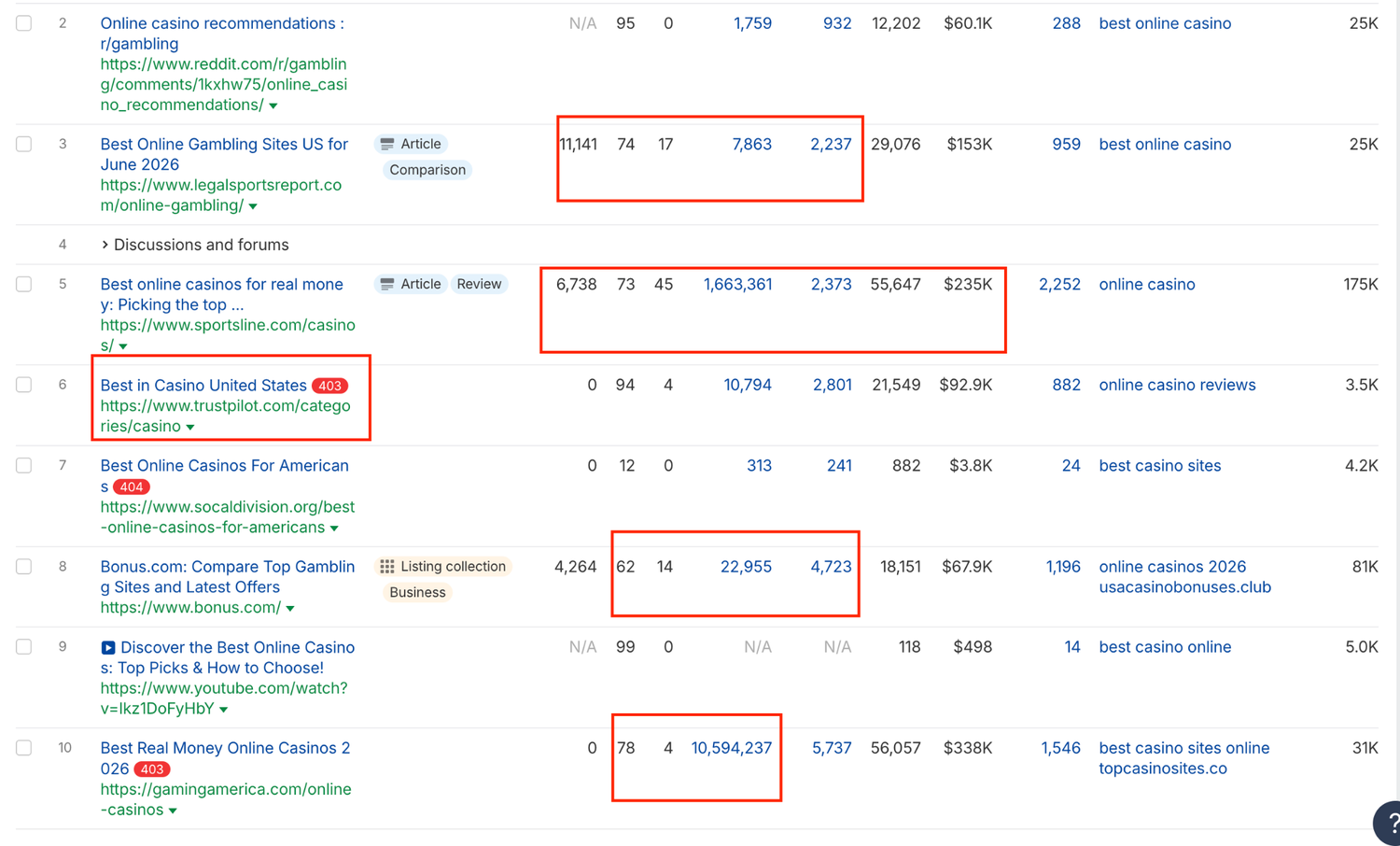Open the 'Best Real Money Online Casinos 2026' title
The image size is (1400, 846).
(225, 757)
